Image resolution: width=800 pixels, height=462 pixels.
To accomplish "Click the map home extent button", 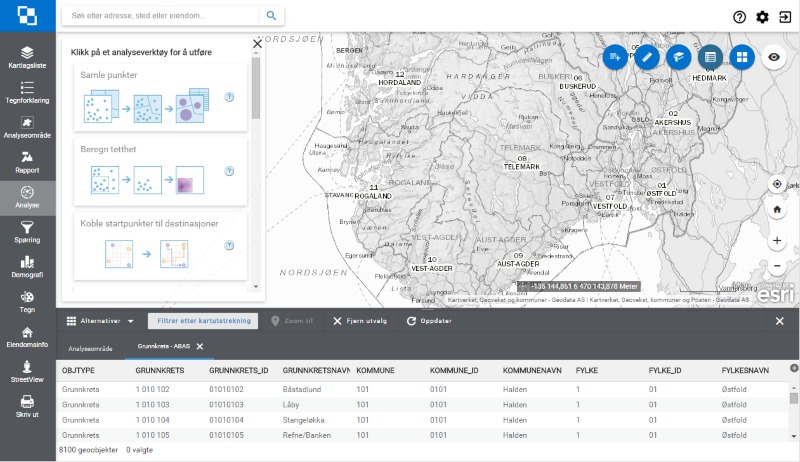I will tap(776, 210).
